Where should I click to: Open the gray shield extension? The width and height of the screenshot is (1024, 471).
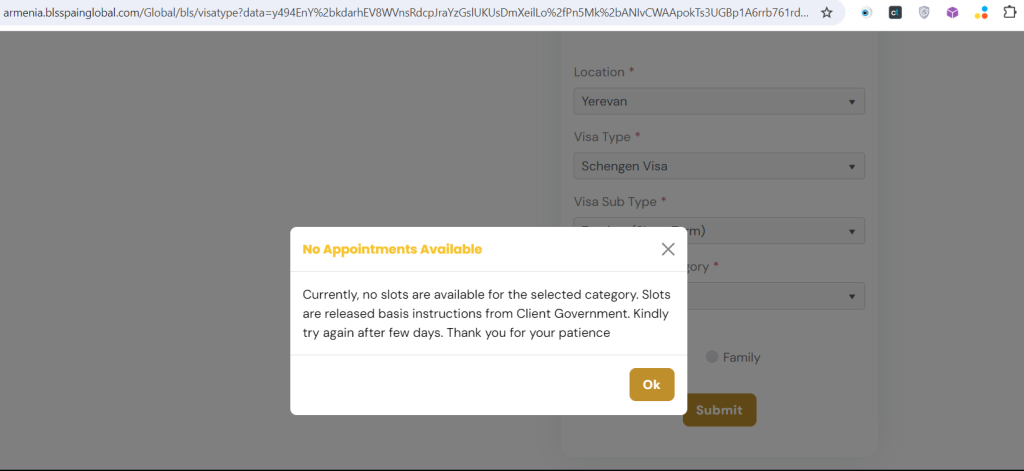pos(923,12)
